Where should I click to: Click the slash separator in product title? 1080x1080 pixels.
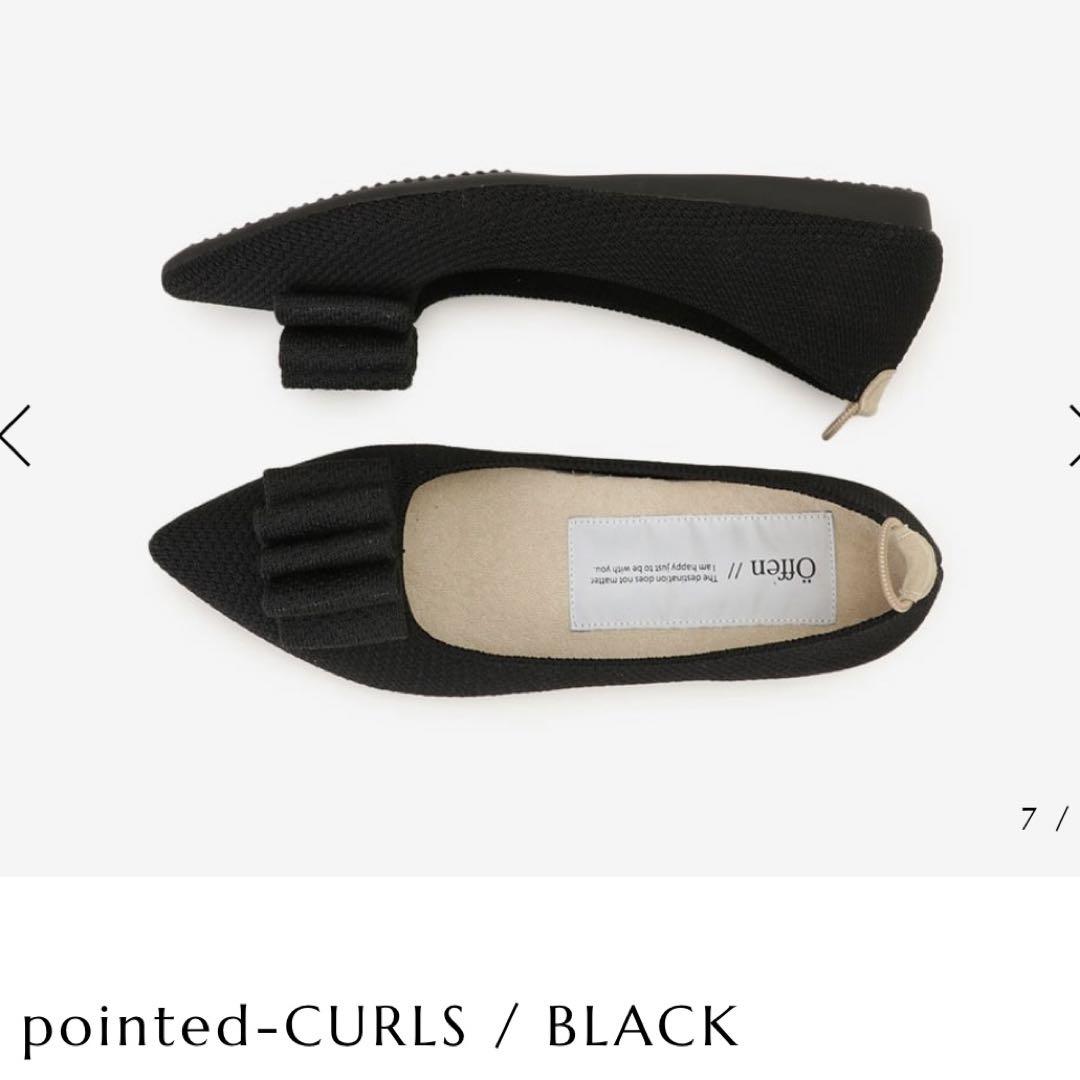coord(506,1027)
